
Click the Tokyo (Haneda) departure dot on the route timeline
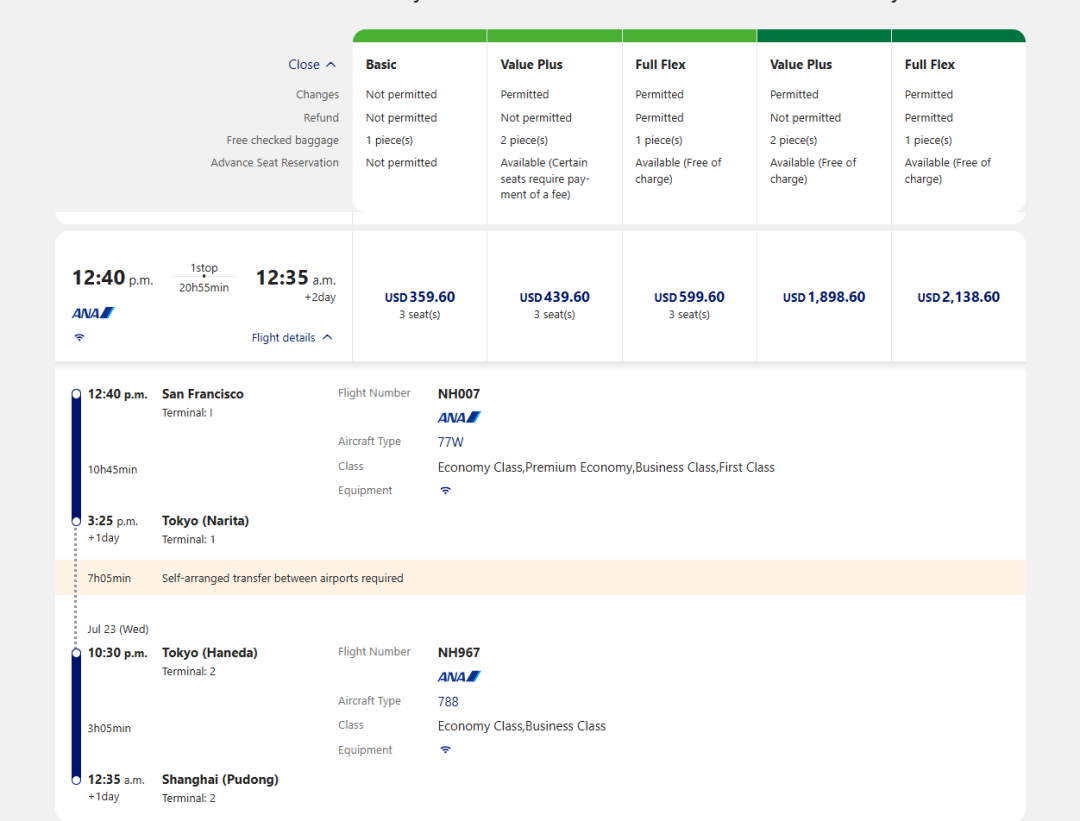tap(76, 653)
